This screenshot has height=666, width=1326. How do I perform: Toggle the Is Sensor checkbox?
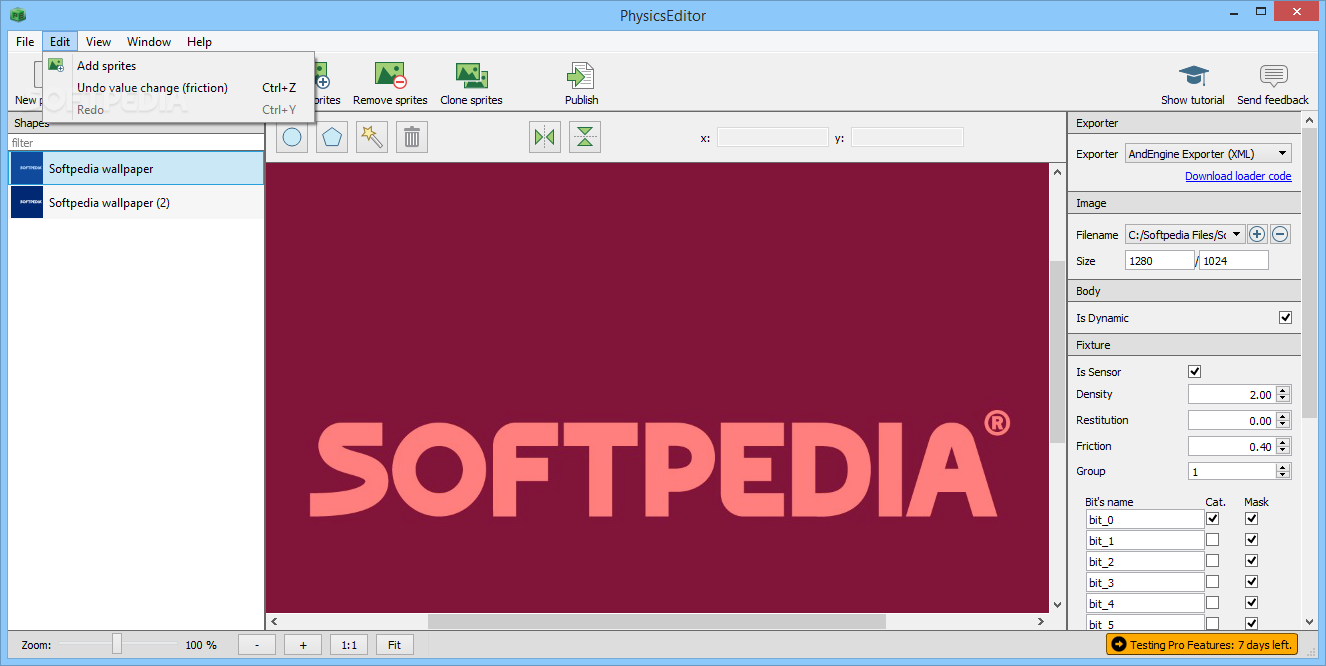[x=1194, y=372]
